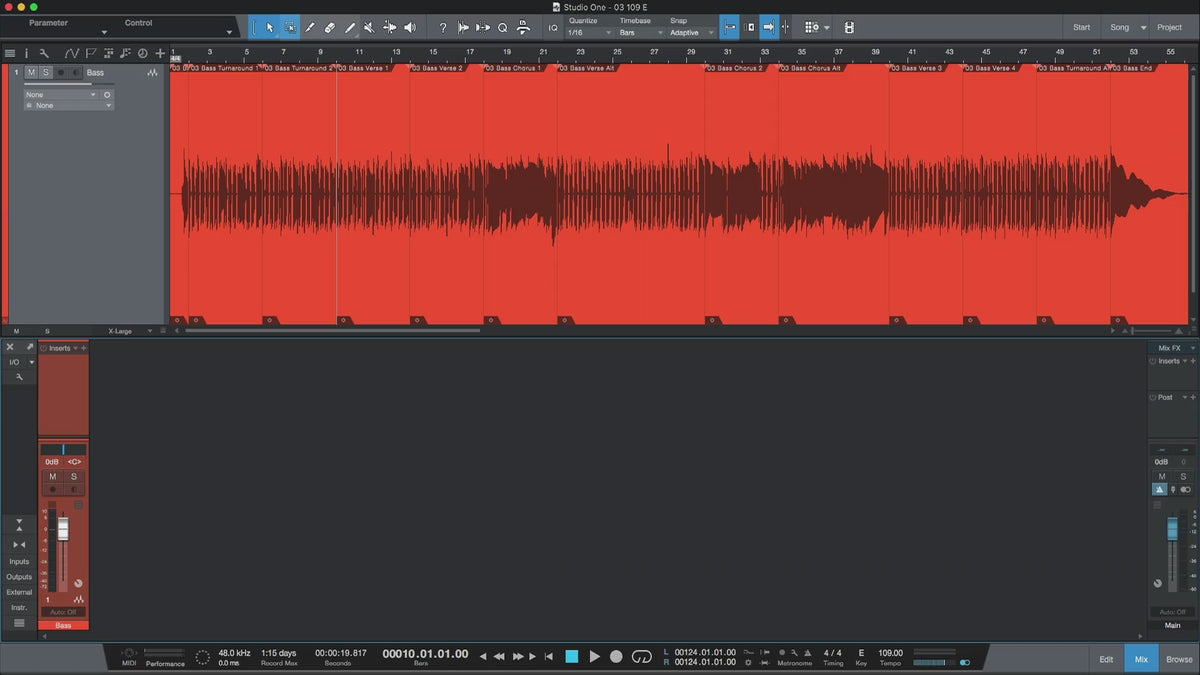The width and height of the screenshot is (1200, 675).
Task: Mute the Bass track in arrangement
Action: (x=31, y=73)
